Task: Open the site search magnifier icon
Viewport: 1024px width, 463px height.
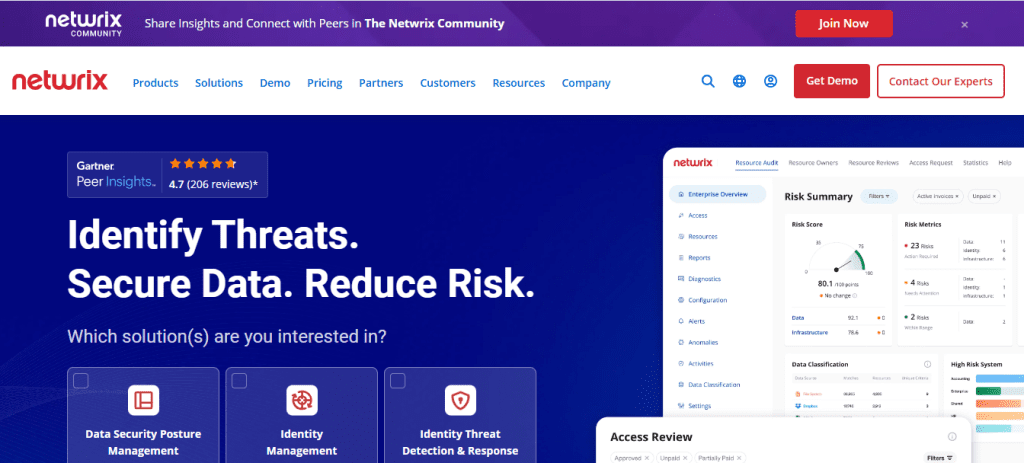Action: pyautogui.click(x=708, y=82)
